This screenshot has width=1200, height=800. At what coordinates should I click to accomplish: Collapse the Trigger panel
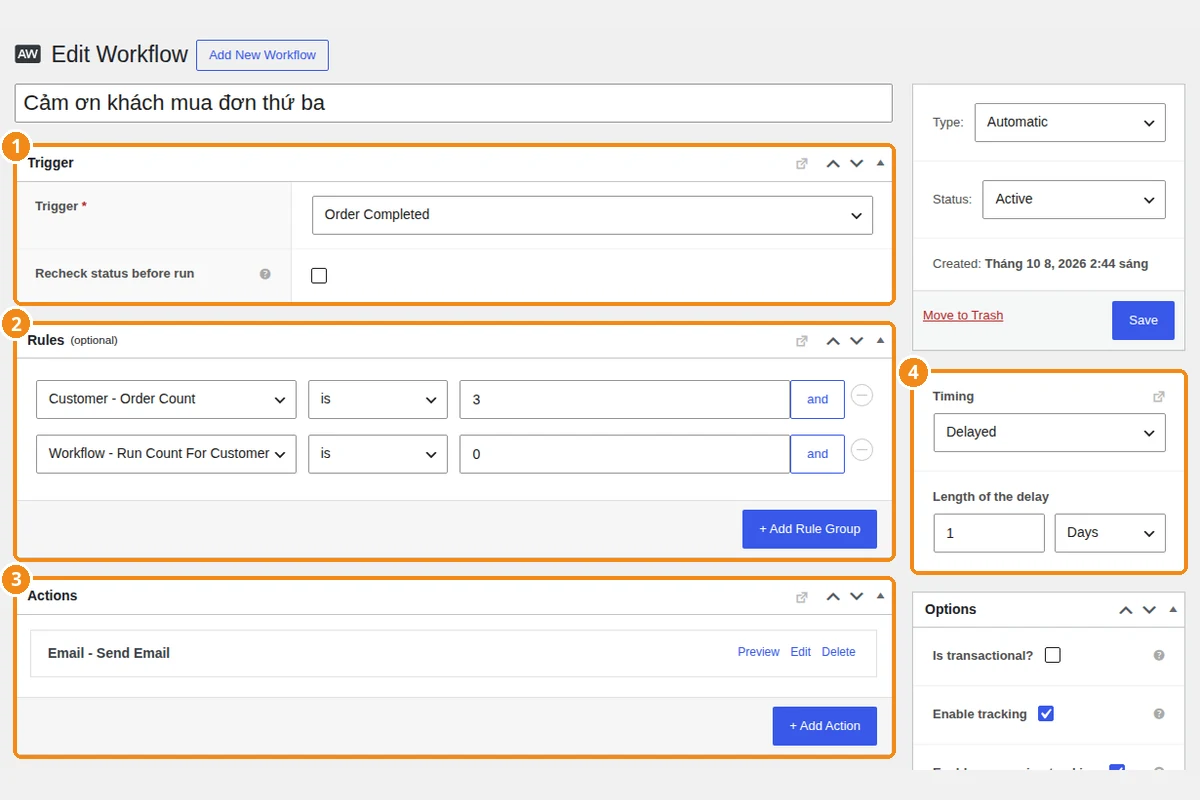pyautogui.click(x=880, y=163)
